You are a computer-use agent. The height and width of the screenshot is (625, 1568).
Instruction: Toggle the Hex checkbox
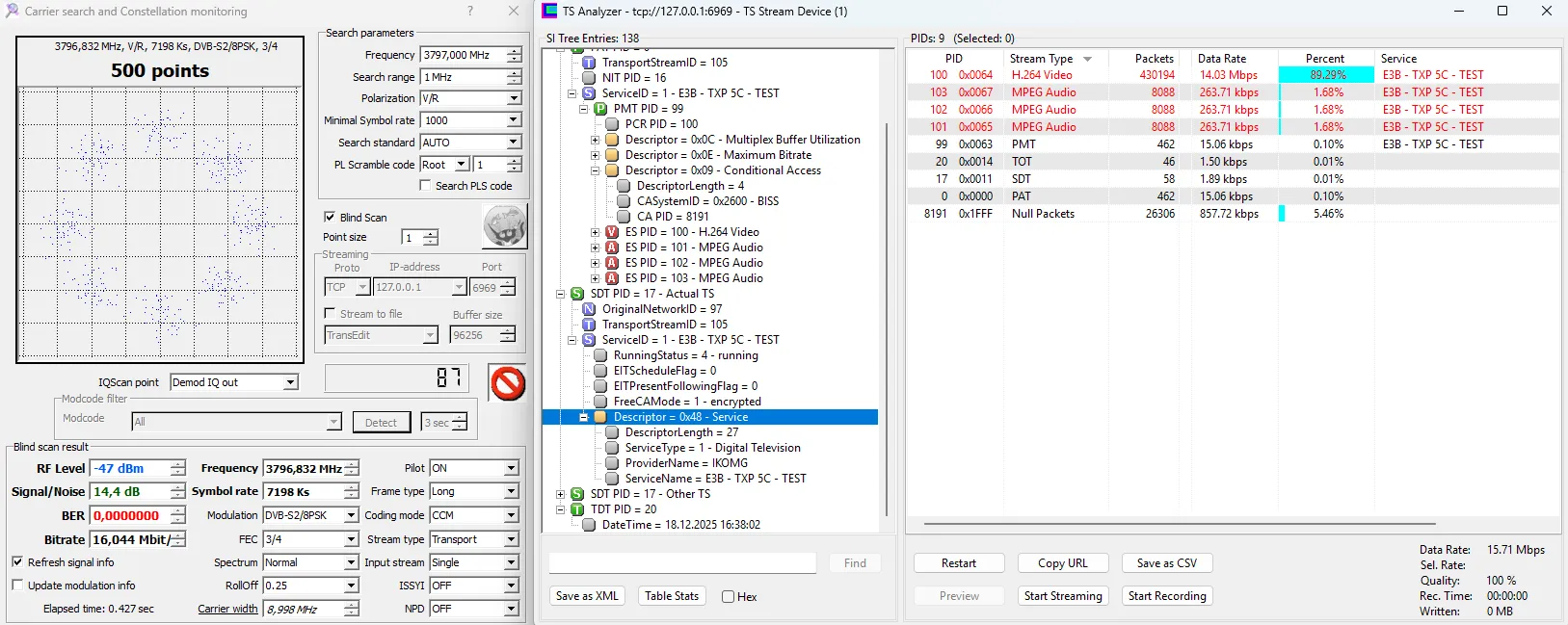tap(729, 597)
